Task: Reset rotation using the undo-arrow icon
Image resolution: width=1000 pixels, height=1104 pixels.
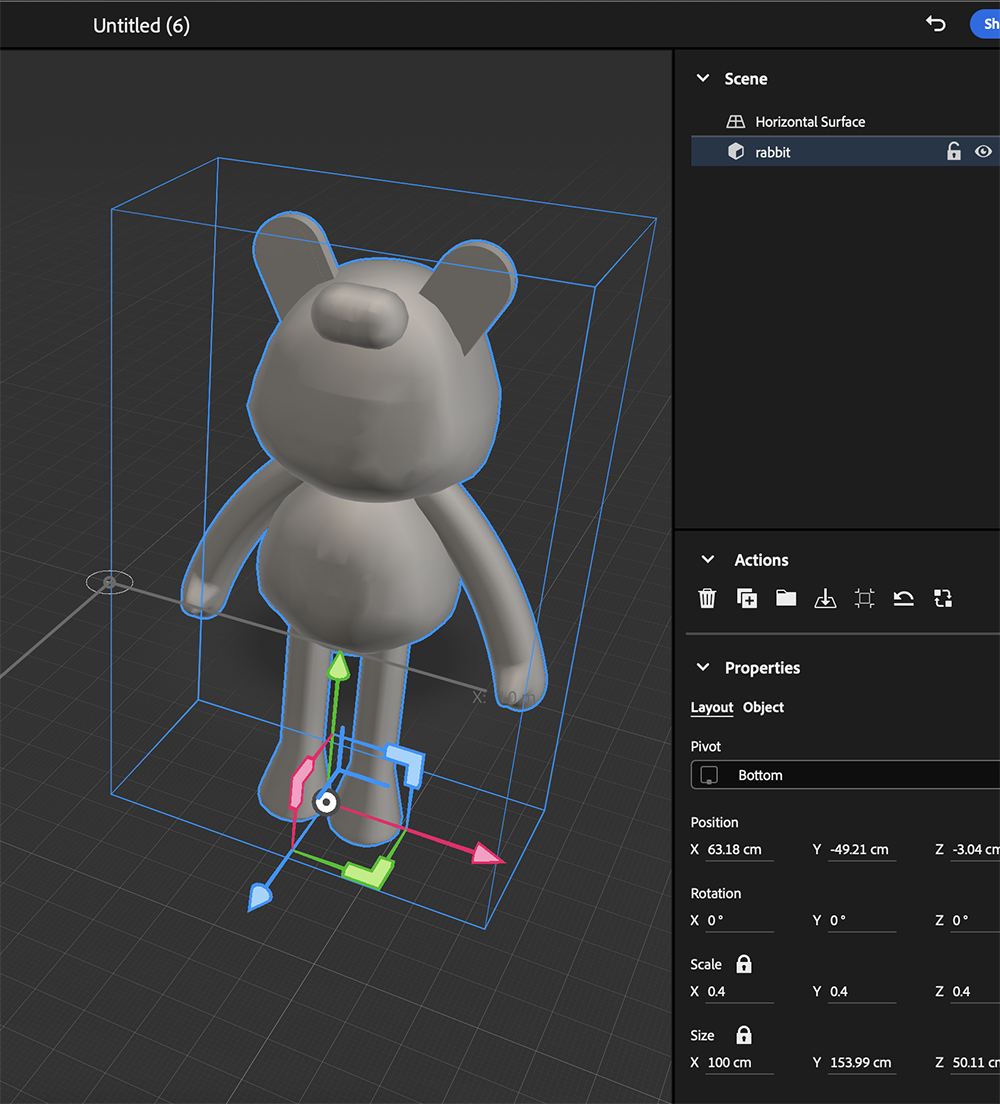Action: 903,597
